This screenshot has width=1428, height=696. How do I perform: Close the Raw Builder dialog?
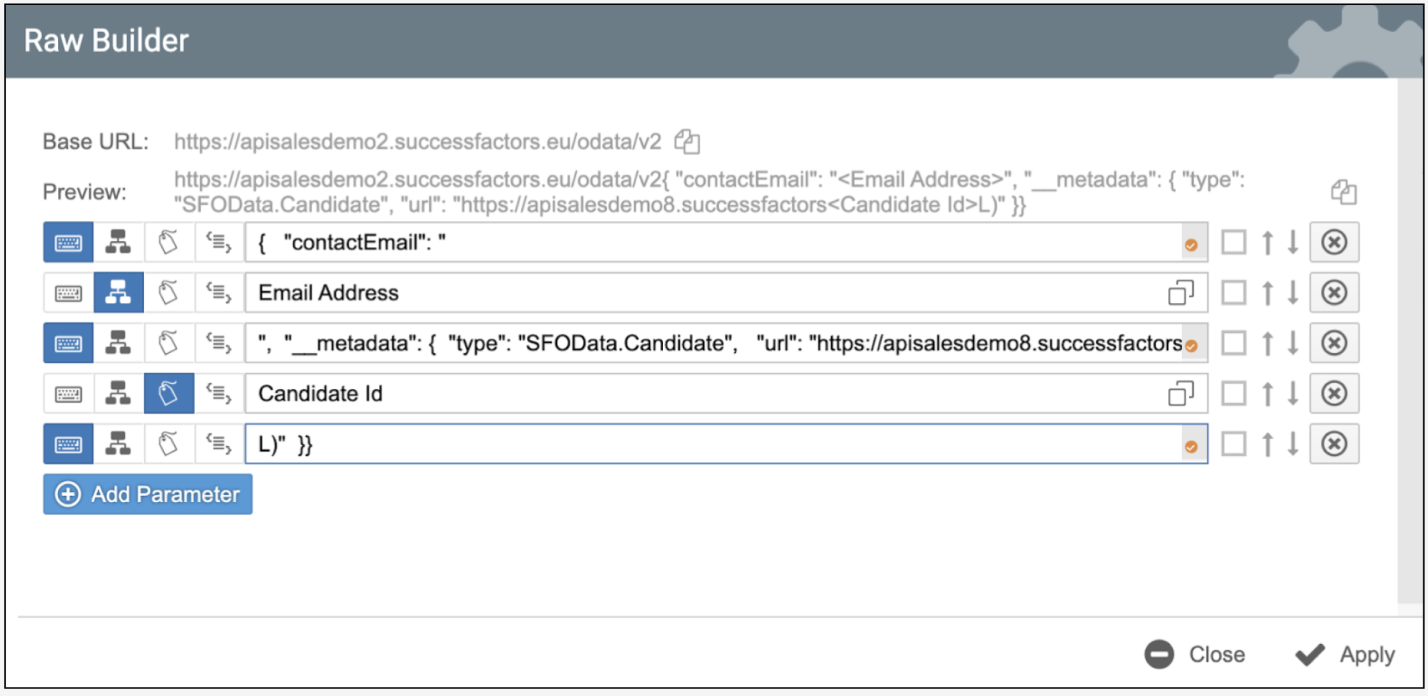click(1195, 655)
